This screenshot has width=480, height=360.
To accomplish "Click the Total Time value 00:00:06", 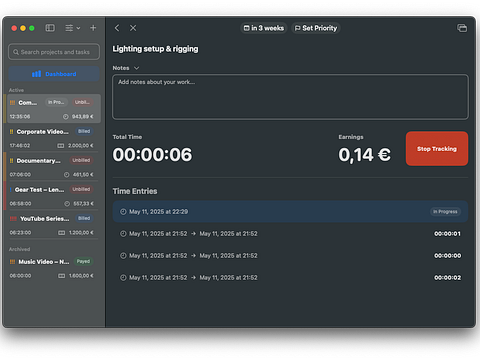I will [x=152, y=155].
